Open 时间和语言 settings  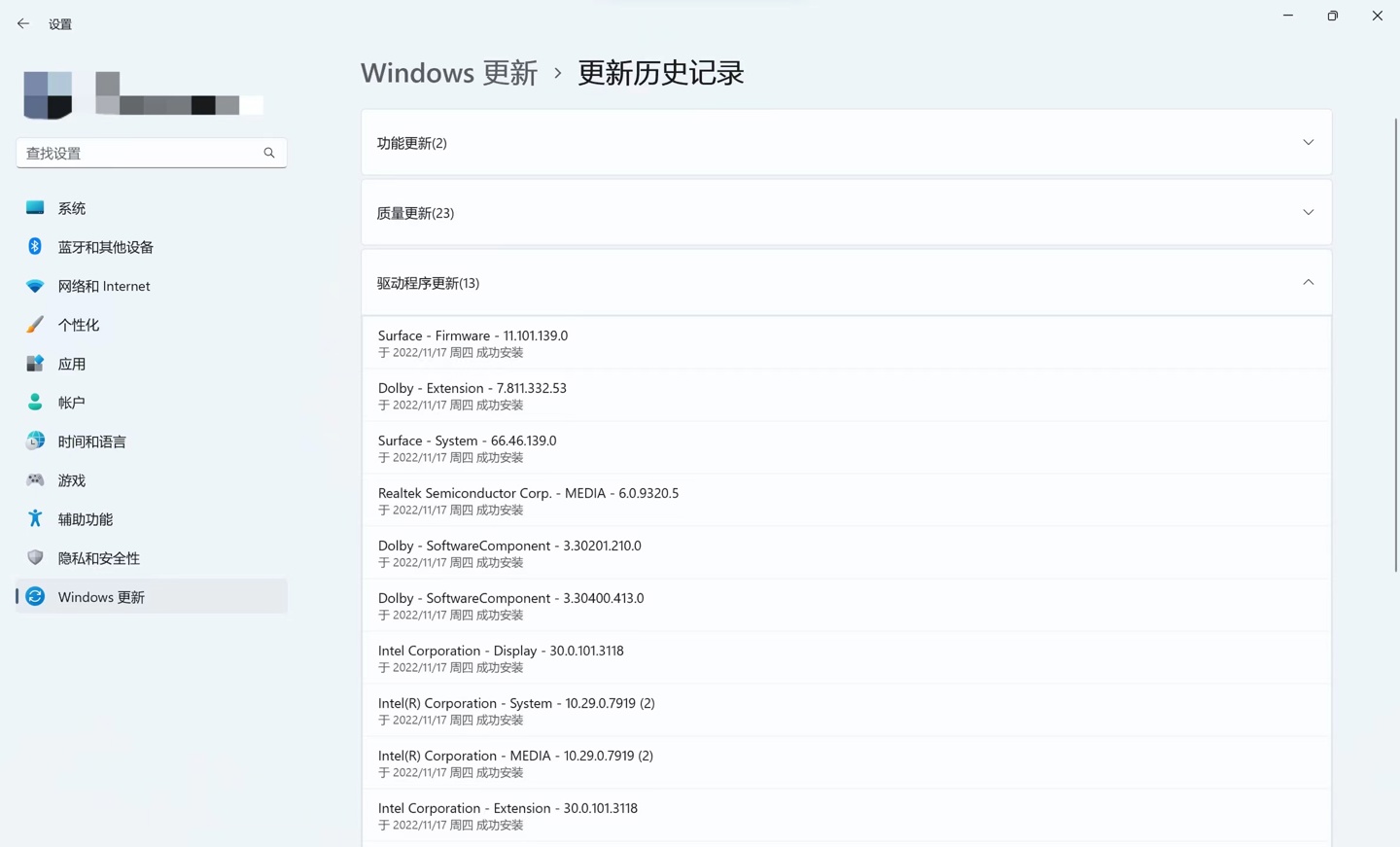(x=152, y=441)
